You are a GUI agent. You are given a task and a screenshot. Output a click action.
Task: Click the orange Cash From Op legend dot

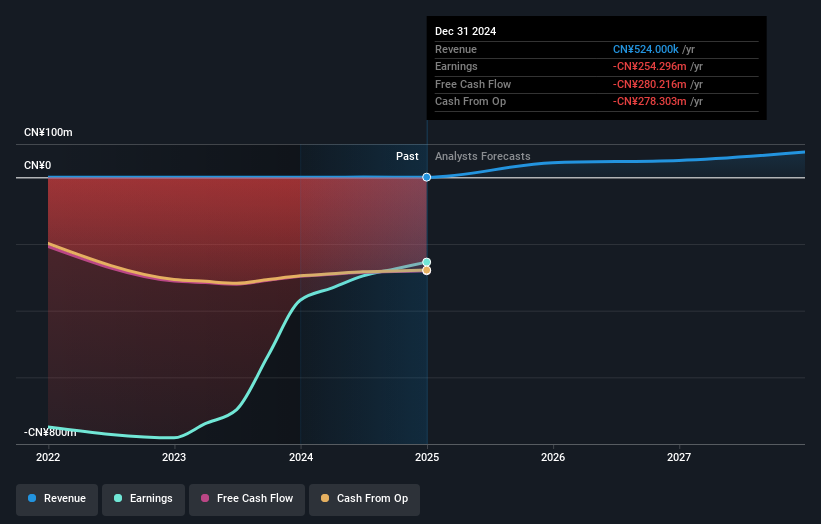click(x=325, y=498)
